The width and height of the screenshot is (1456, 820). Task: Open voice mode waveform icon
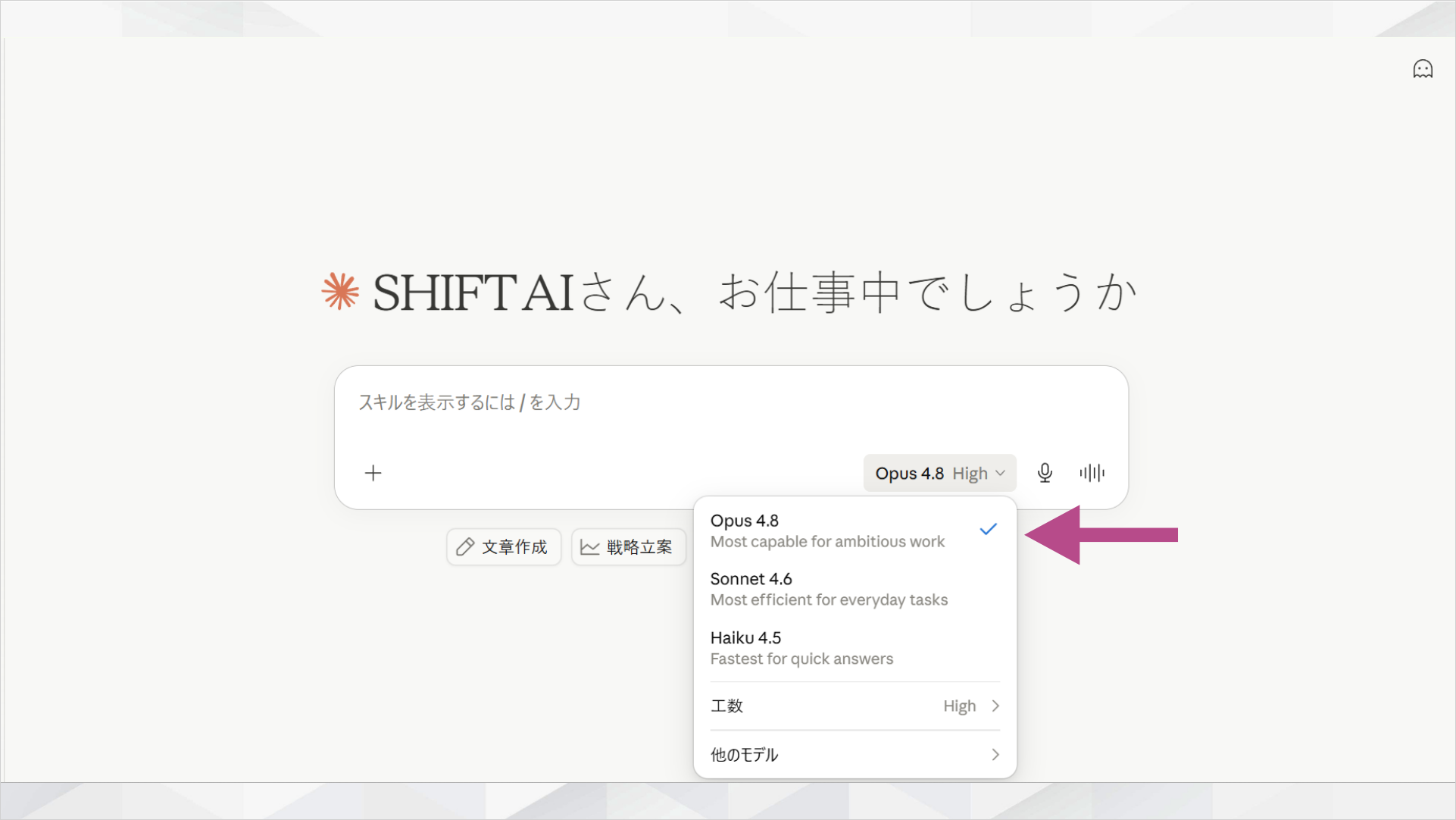point(1092,473)
